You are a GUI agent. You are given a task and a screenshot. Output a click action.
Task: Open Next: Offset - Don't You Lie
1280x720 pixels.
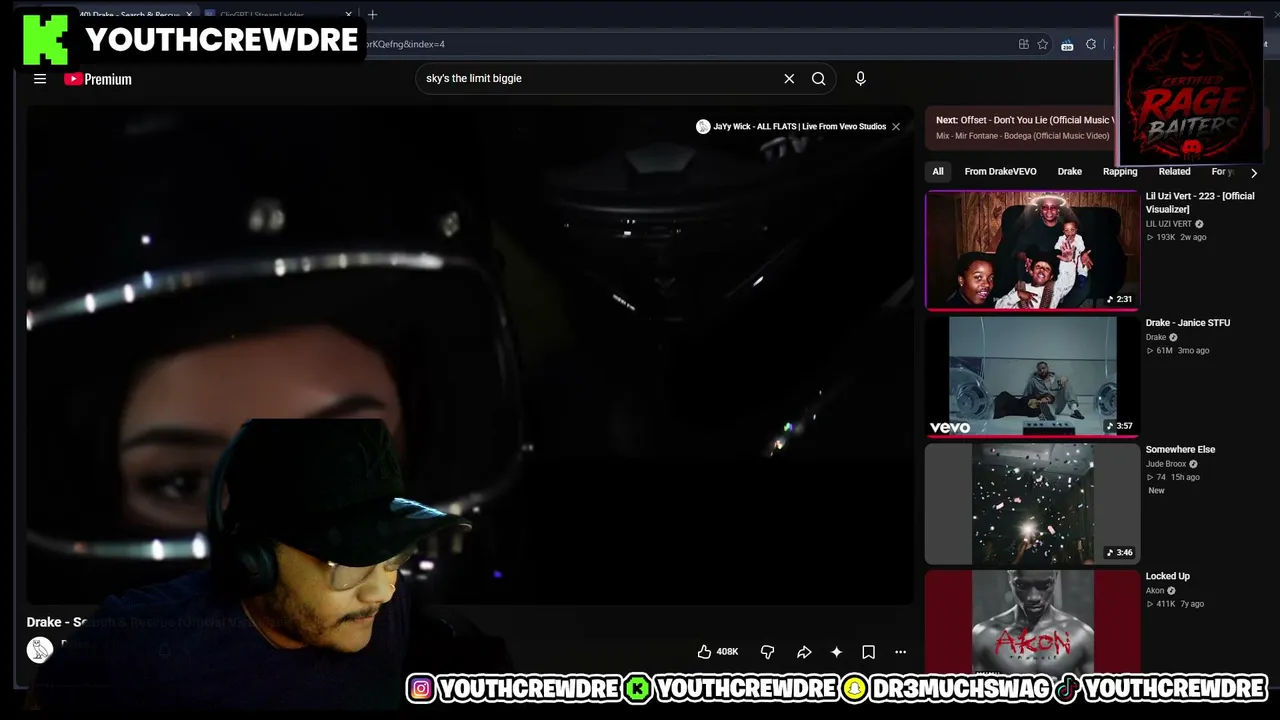(x=1024, y=120)
